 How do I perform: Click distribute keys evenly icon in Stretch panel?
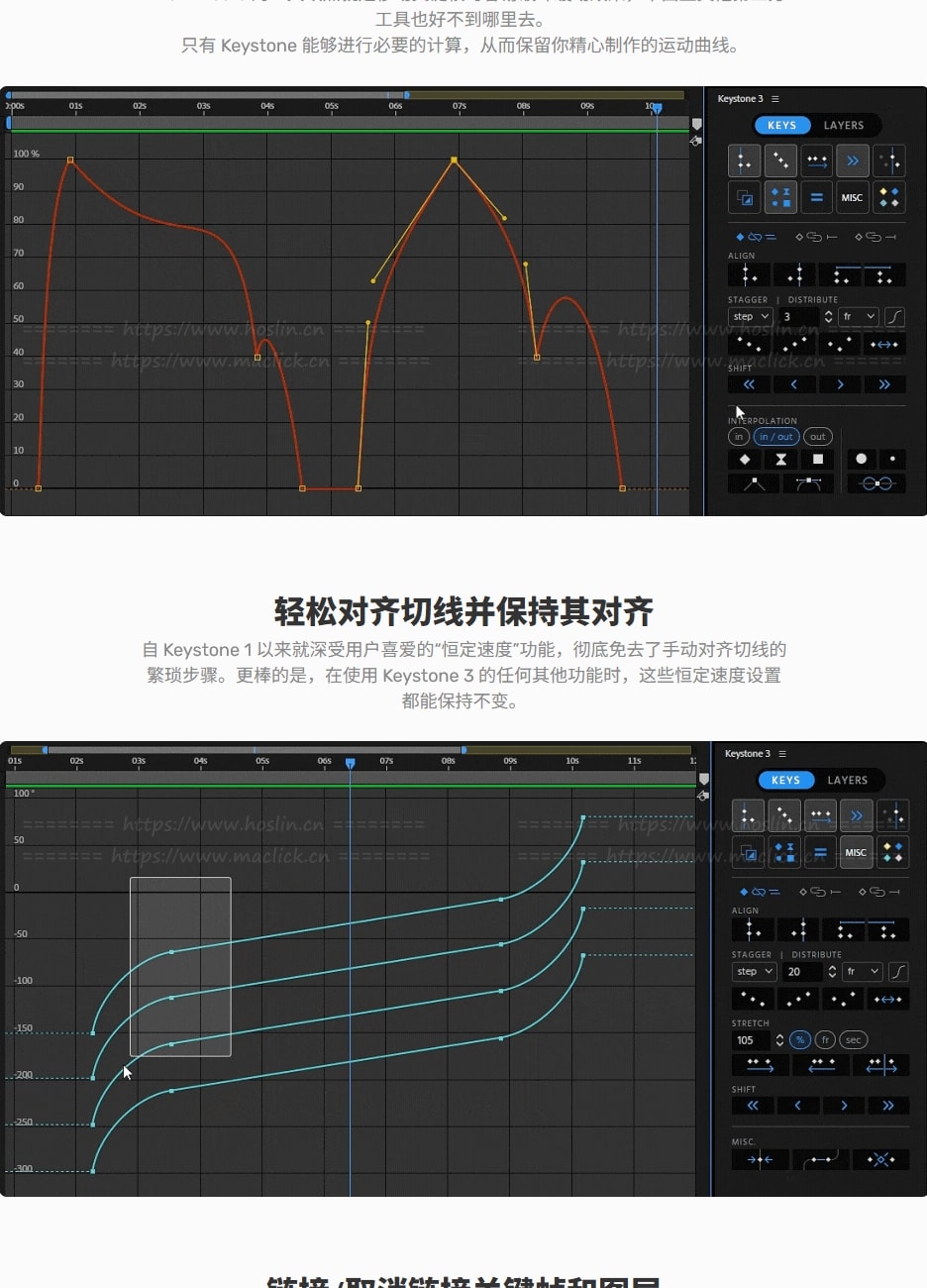coord(887,999)
